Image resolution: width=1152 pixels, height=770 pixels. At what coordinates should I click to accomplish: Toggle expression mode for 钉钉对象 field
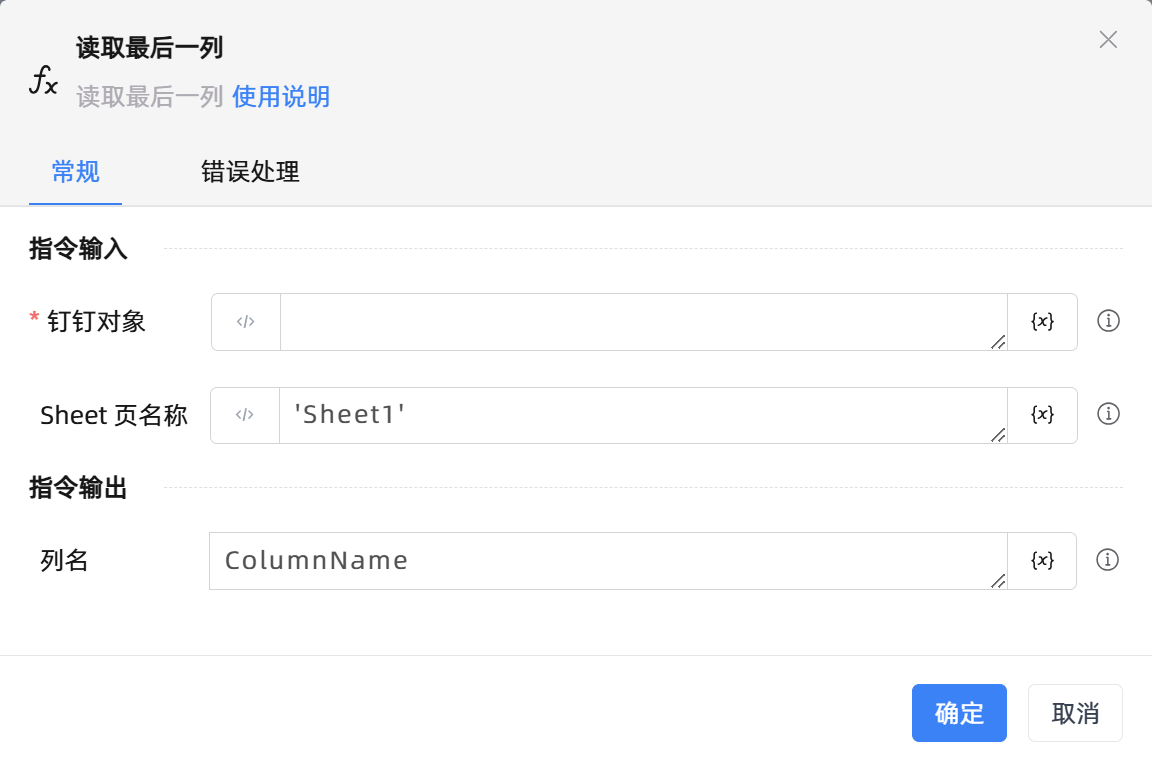click(246, 322)
